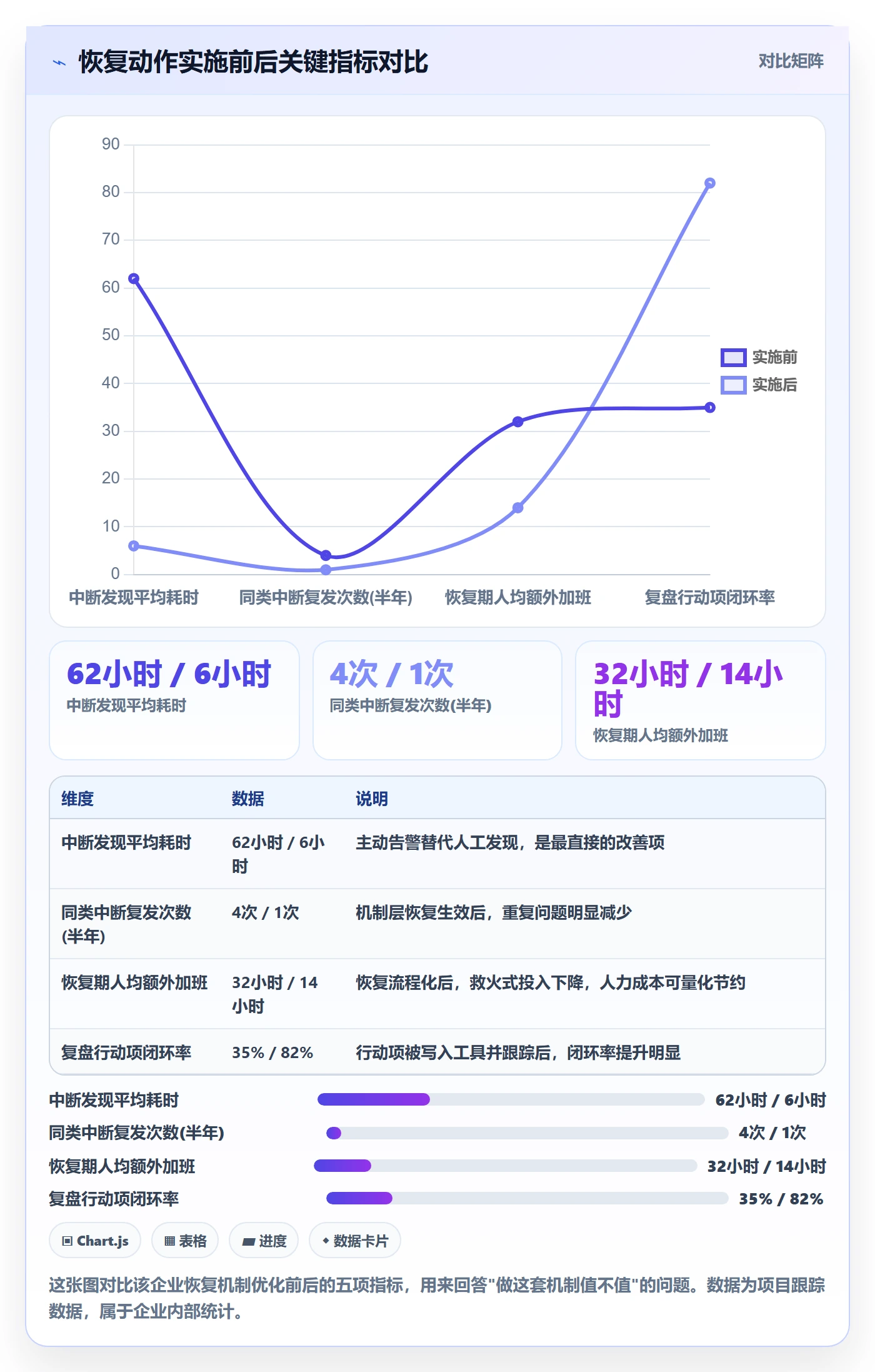Screen dimensions: 875x1372
Task: Toggle the 实施前 legend swatch
Action: click(x=733, y=357)
